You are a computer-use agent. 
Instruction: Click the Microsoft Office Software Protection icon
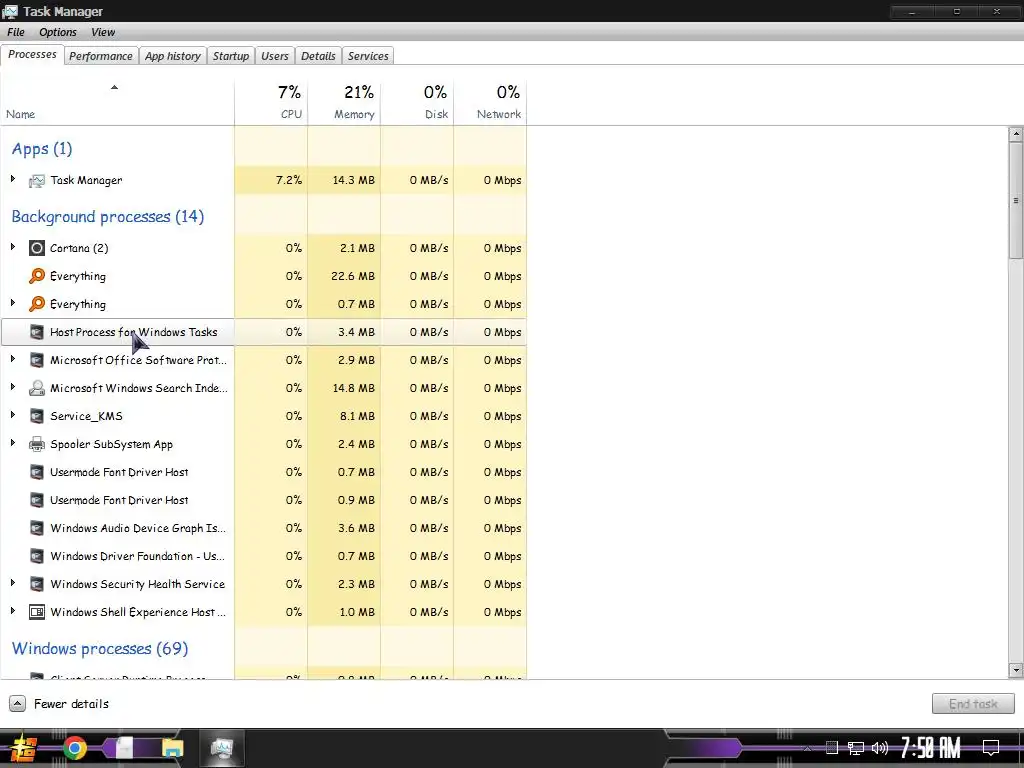click(37, 360)
